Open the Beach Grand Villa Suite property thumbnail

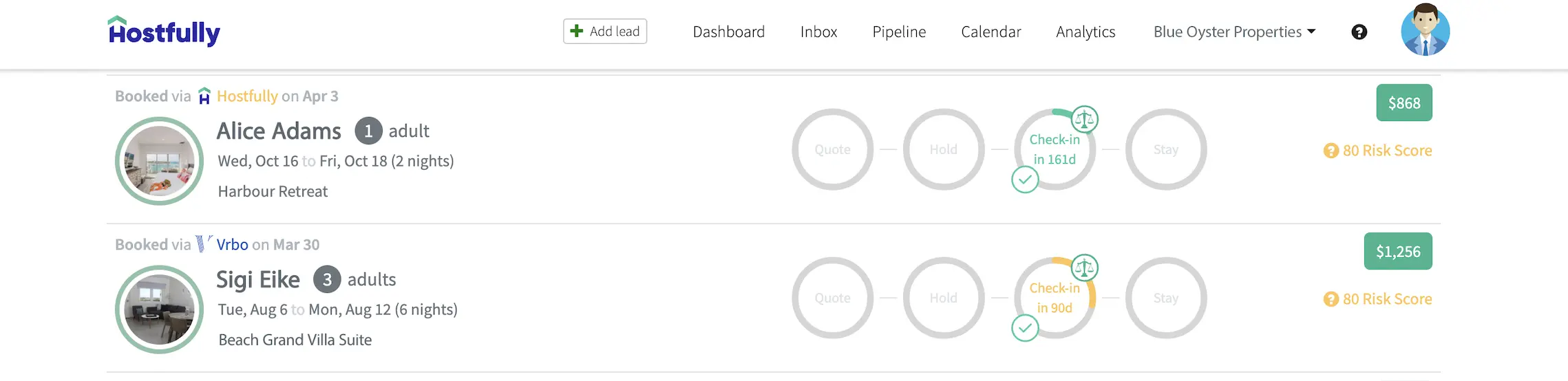click(159, 309)
